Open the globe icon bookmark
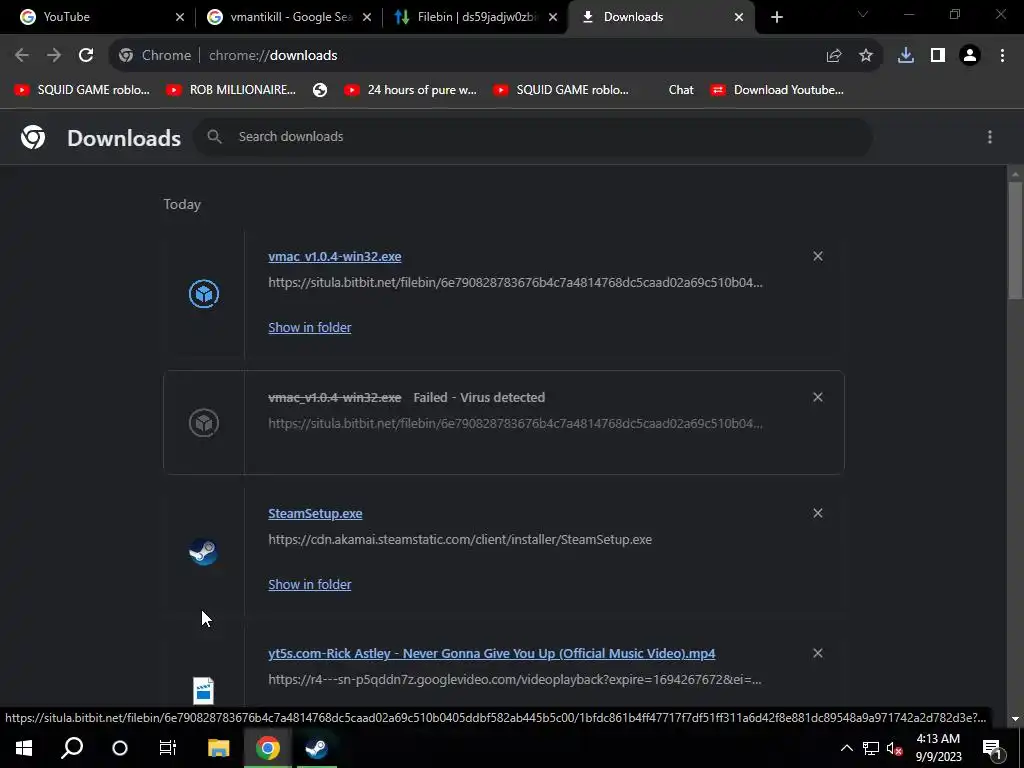The image size is (1024, 768). click(320, 90)
